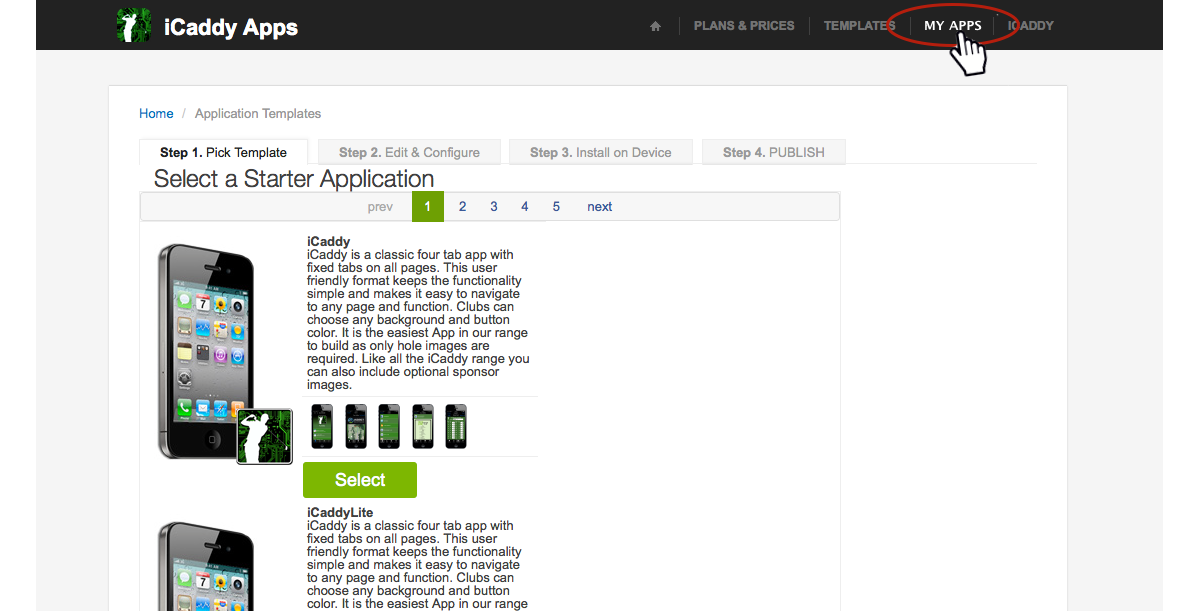Click the prev pagination link

pyautogui.click(x=380, y=207)
